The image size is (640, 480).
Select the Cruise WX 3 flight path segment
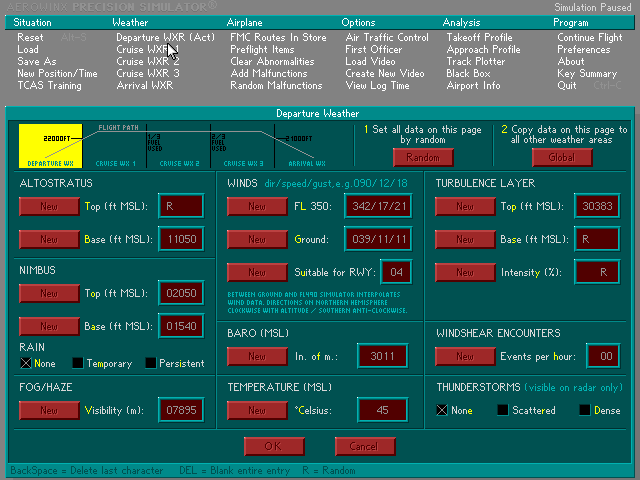click(243, 146)
